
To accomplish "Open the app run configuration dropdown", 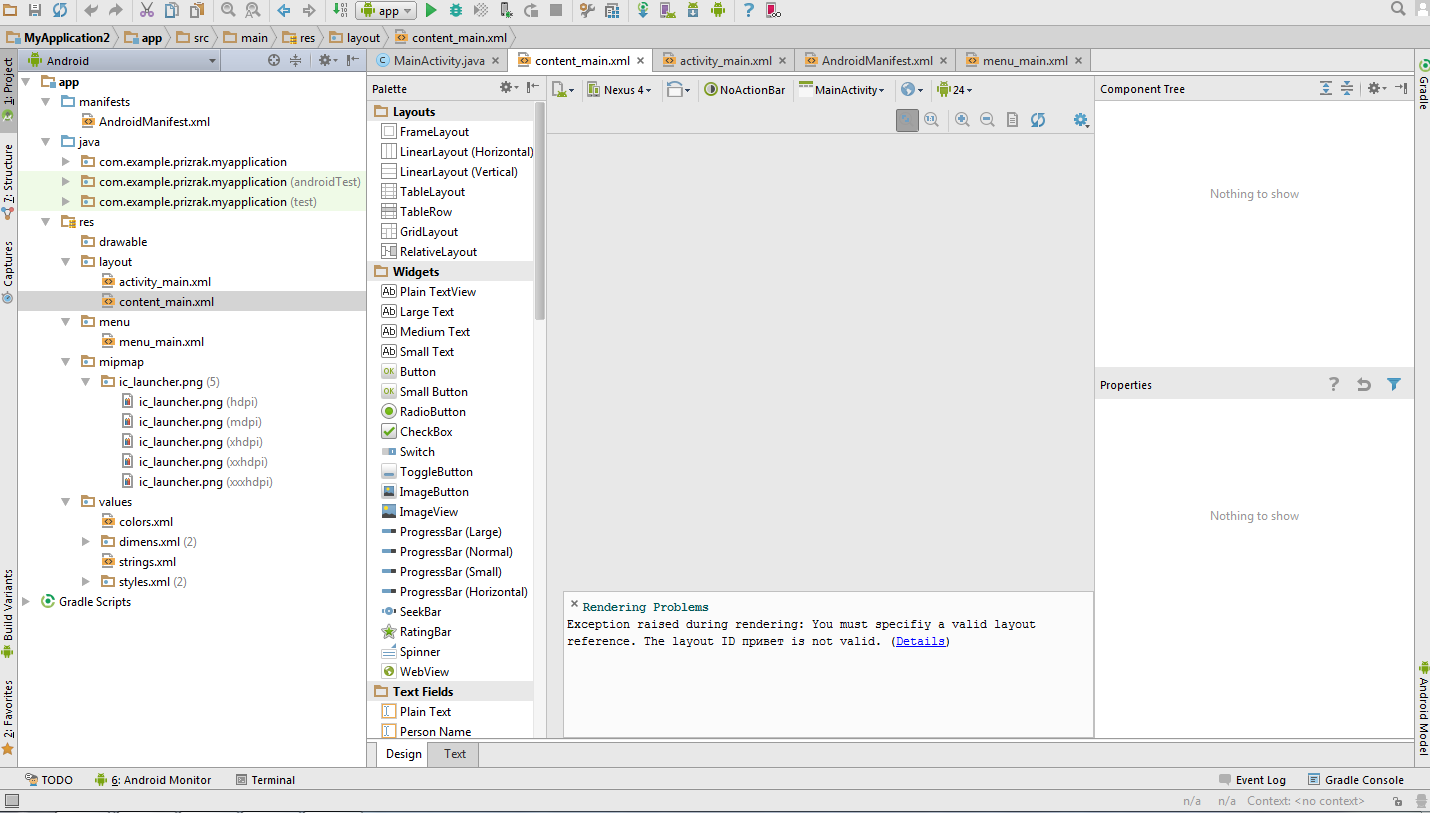I will pos(386,10).
